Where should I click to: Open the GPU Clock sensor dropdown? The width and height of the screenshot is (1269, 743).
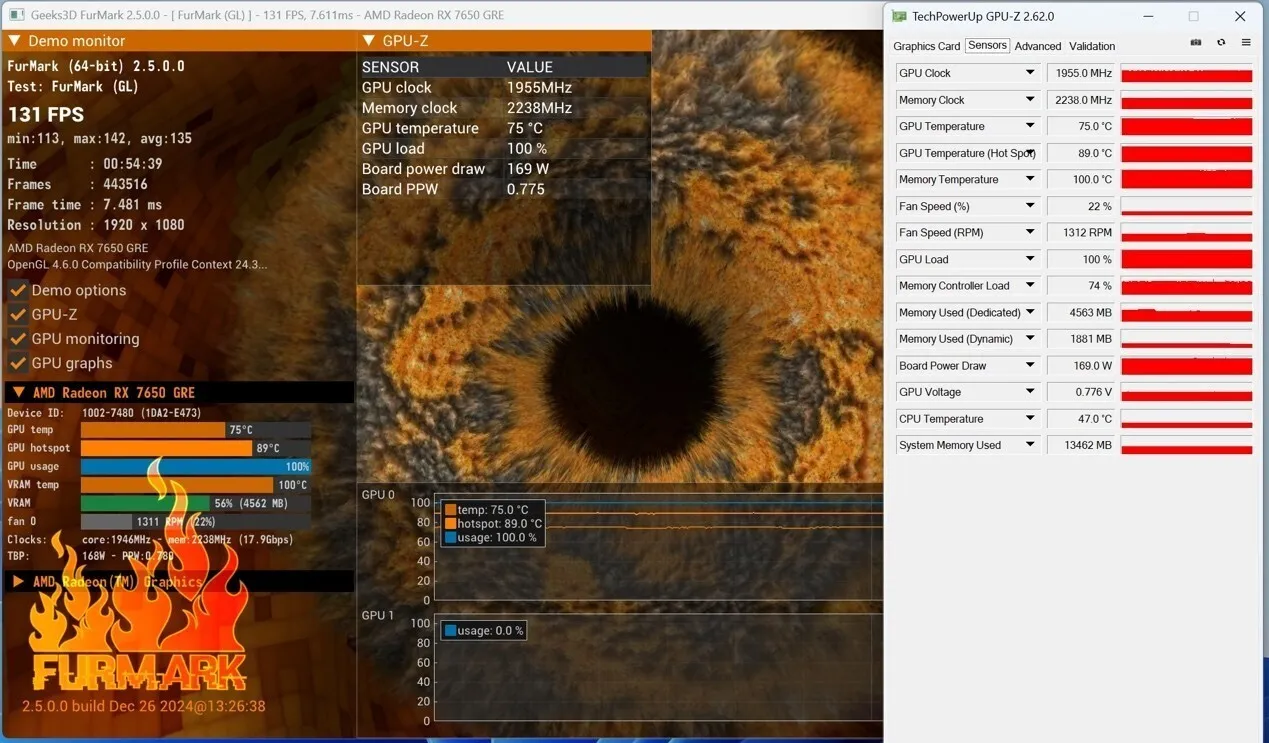point(1030,73)
